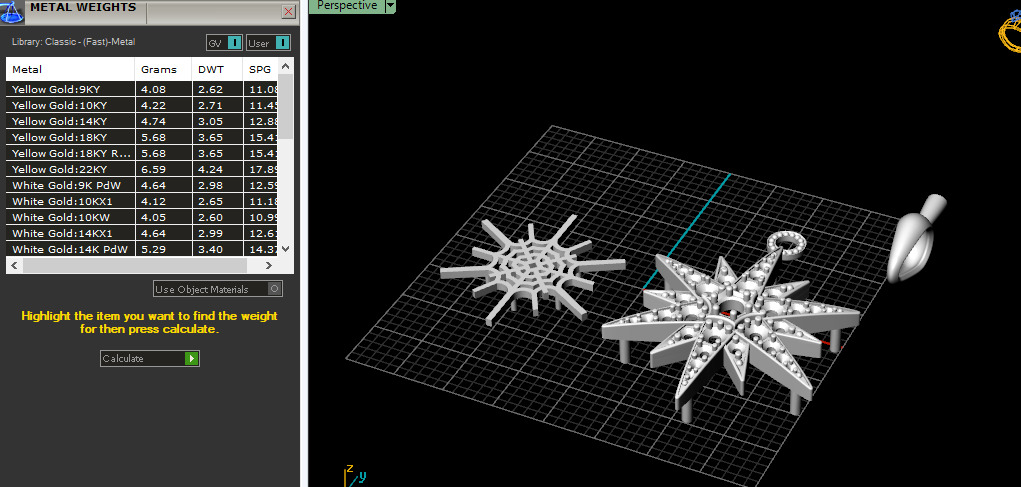Select row Yellow Gold:18KY

pyautogui.click(x=142, y=137)
